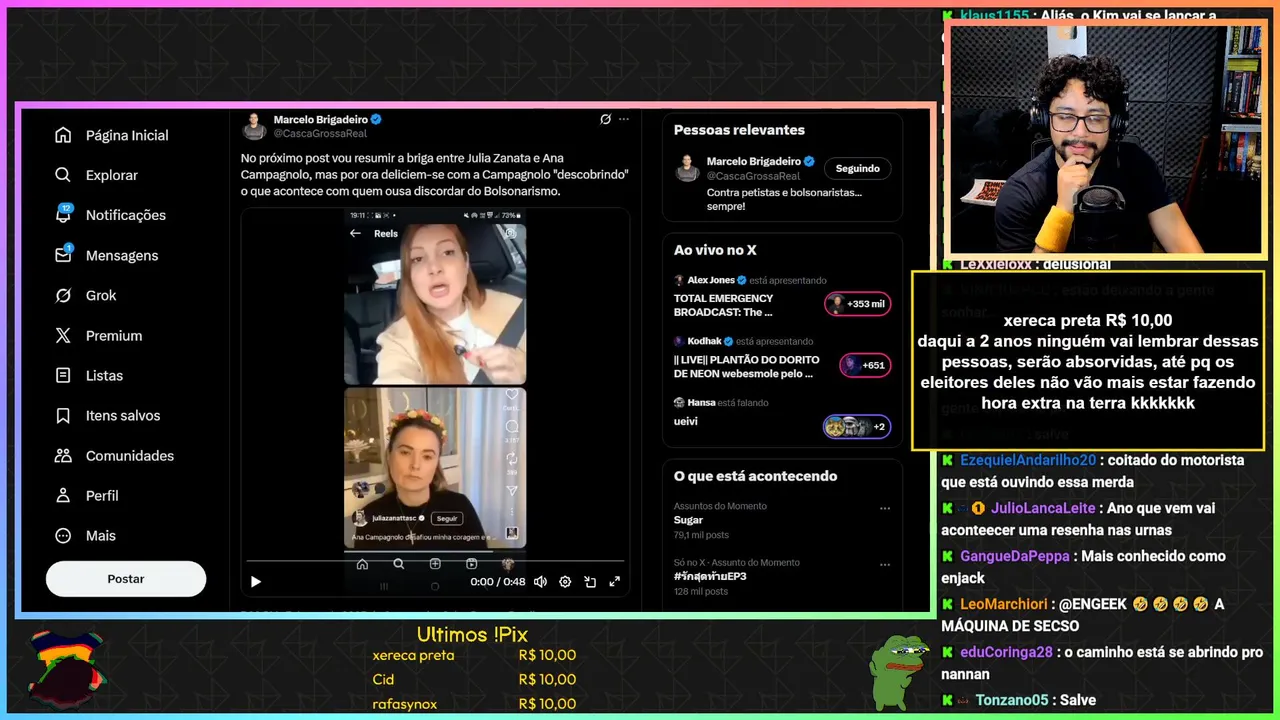Screen dimensions: 1280x720
Task: Click xereca preta row in Ultimos Pix
Action: pos(474,655)
